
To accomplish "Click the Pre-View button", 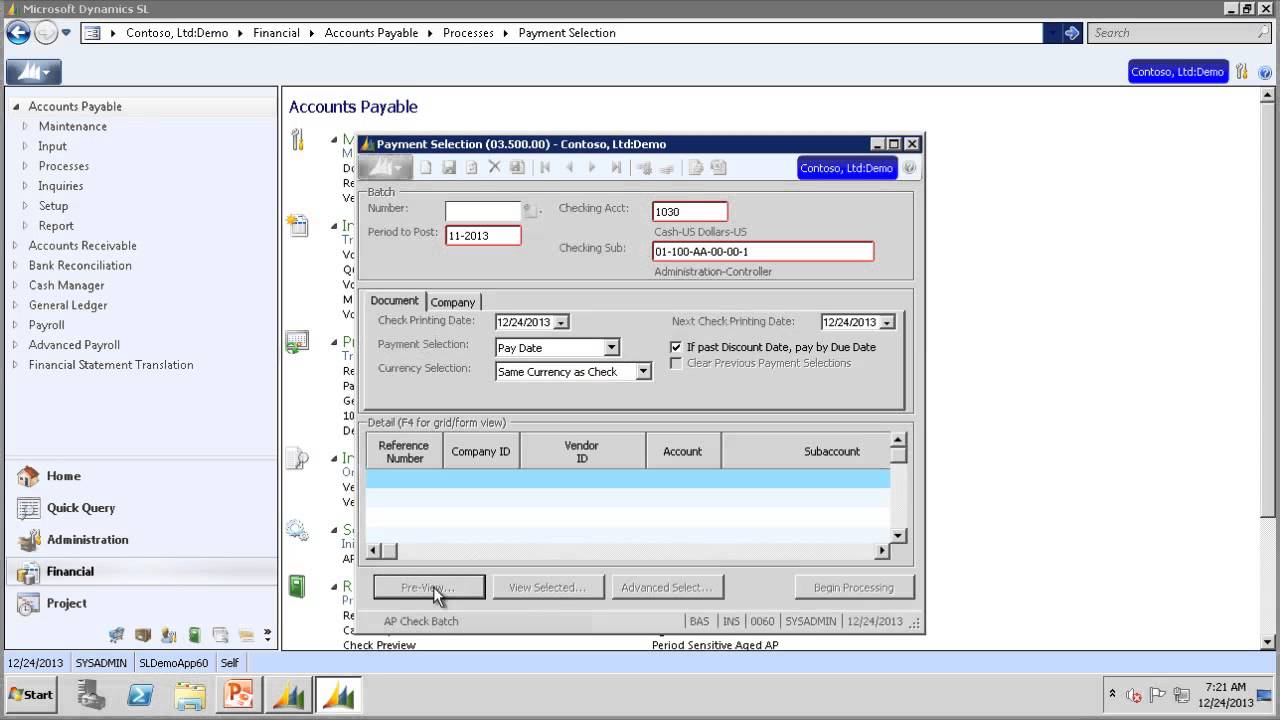I will [x=429, y=587].
